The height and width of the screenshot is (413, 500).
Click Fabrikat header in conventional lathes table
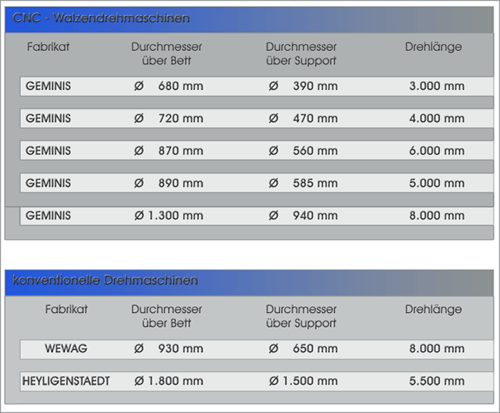66,309
